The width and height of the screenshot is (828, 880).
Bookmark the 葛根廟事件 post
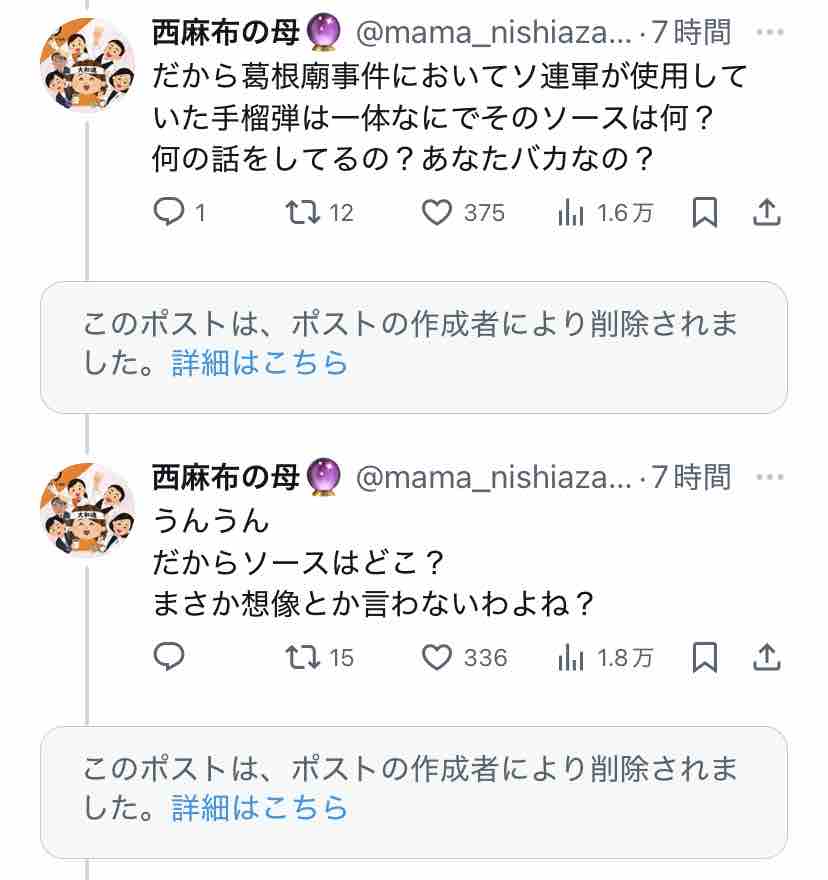pyautogui.click(x=705, y=212)
